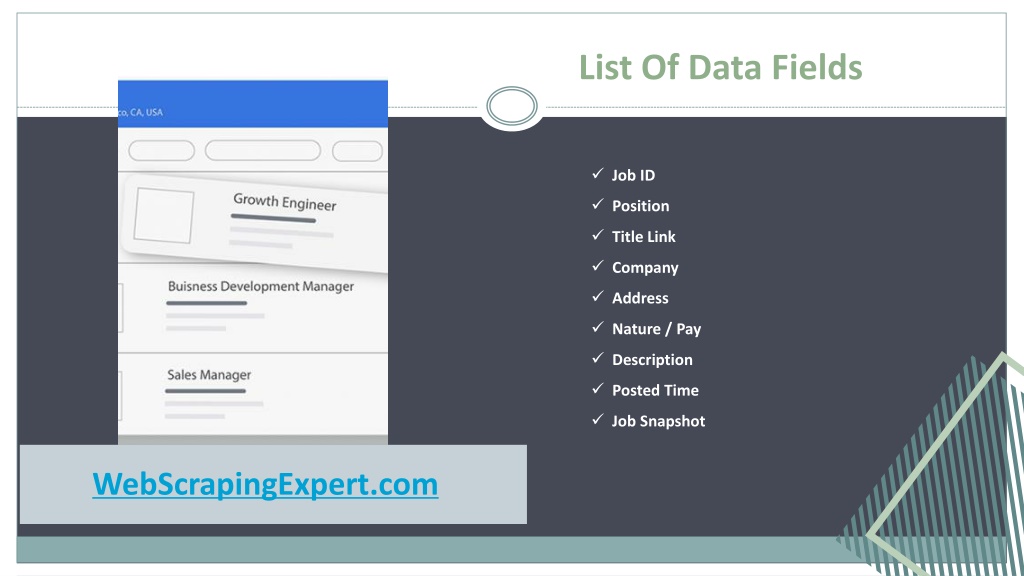Viewport: 1024px width, 576px height.
Task: Click the Growth Engineer logo placeholder square
Action: (x=164, y=216)
